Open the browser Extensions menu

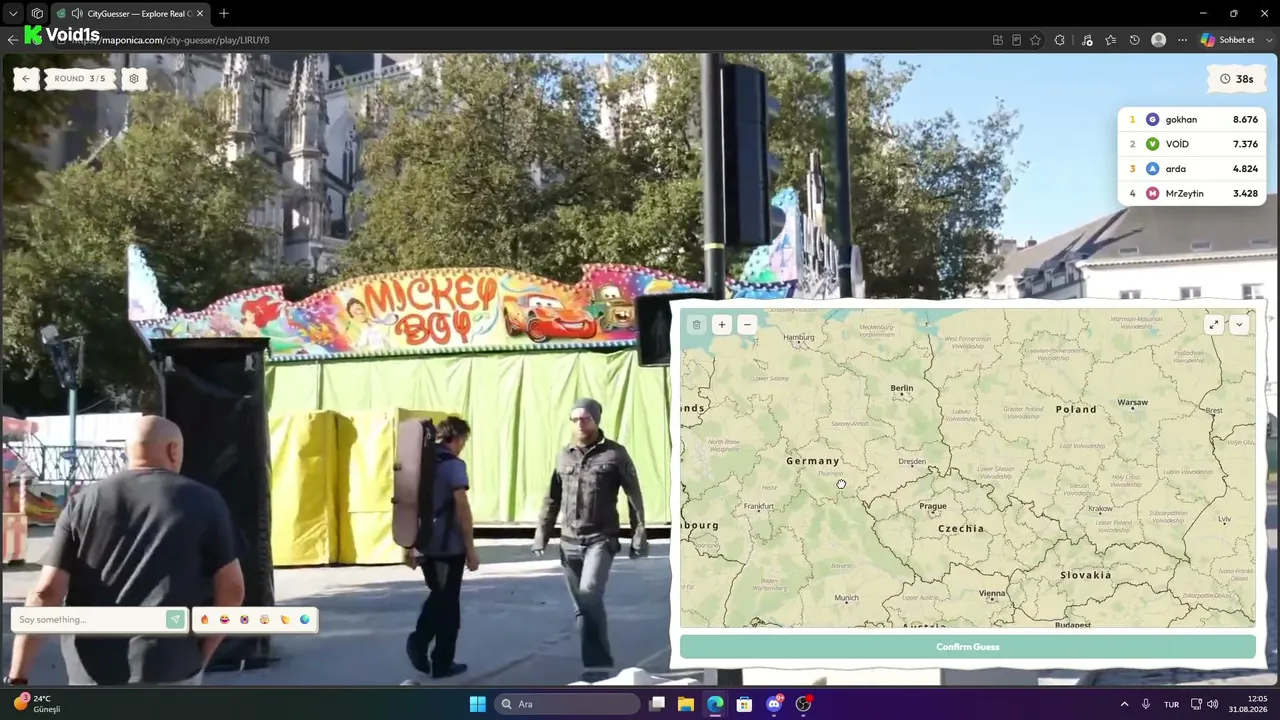[x=1060, y=40]
